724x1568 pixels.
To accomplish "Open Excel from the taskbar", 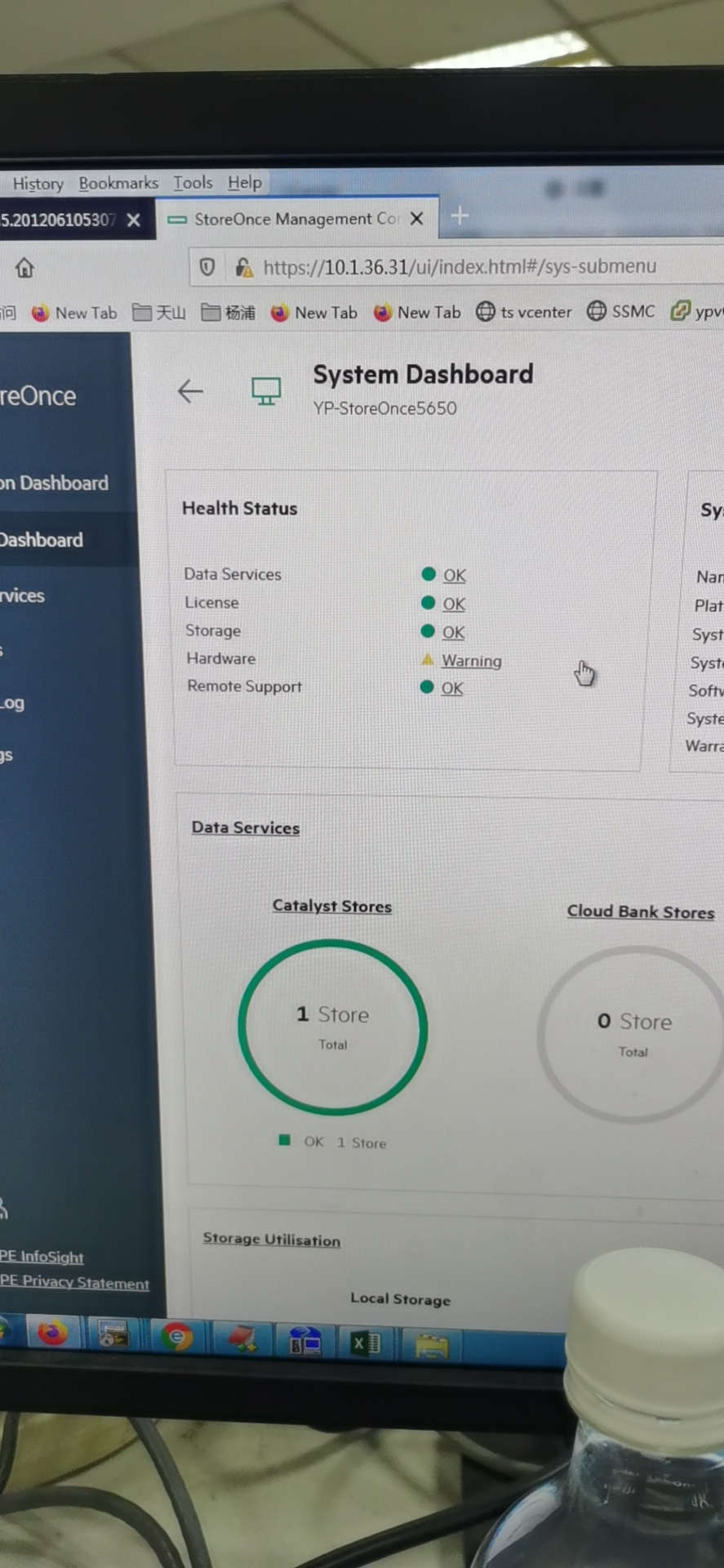I will (x=366, y=1343).
